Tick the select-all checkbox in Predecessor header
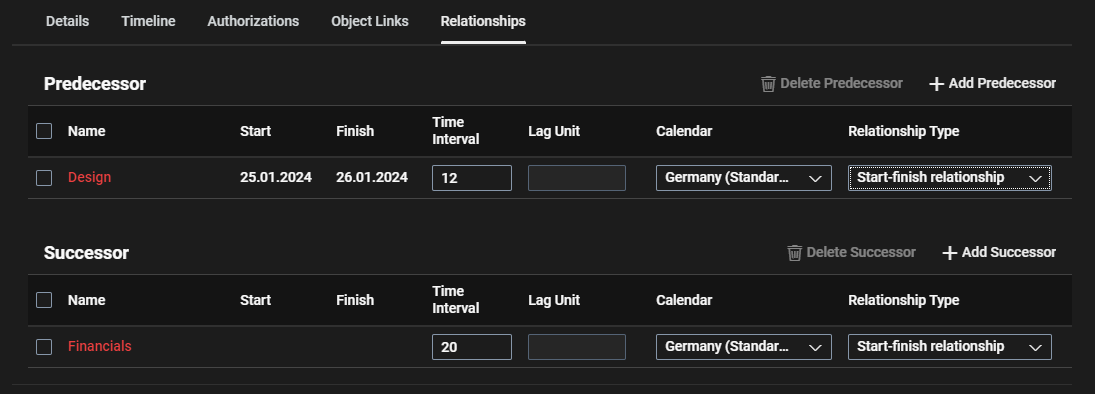The height and width of the screenshot is (394, 1095). pyautogui.click(x=44, y=131)
